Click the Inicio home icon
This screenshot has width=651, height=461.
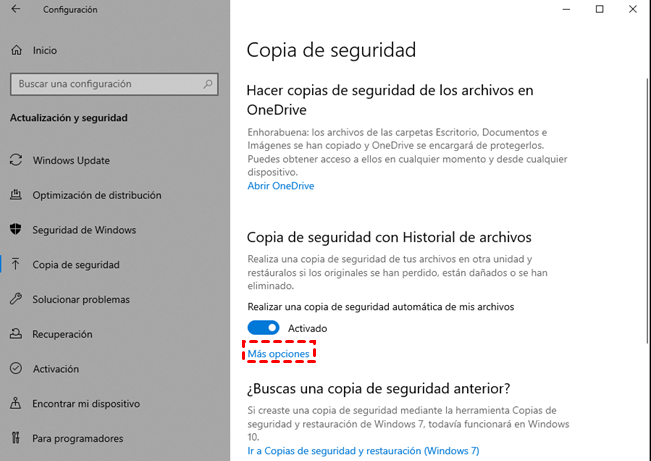tap(16, 50)
